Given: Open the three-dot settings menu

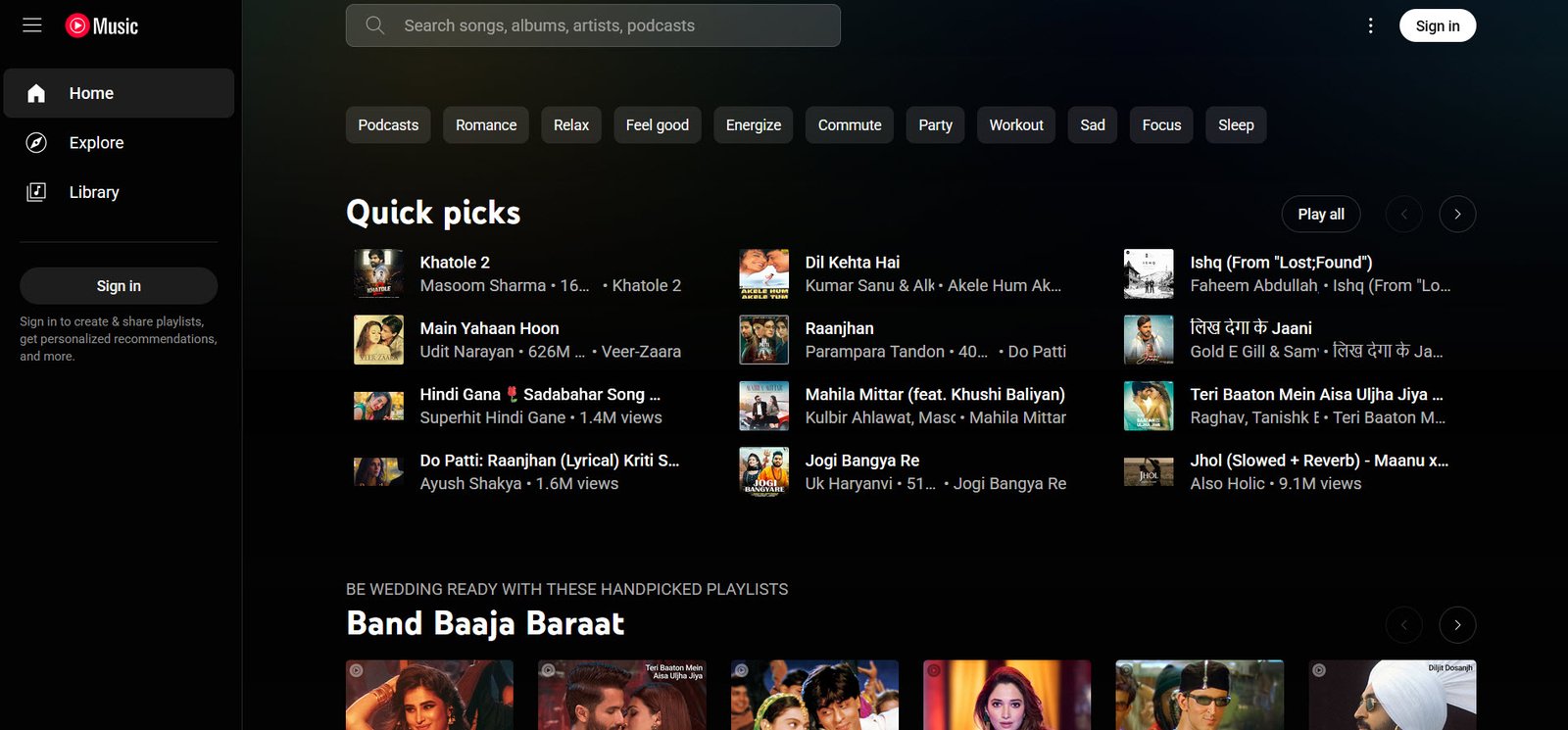Looking at the screenshot, I should click(x=1370, y=25).
